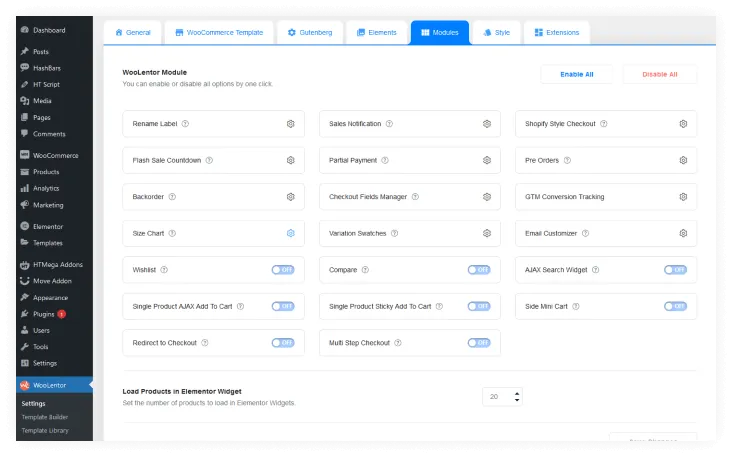Open the Gutenberg tab
732x457 pixels.
310,33
